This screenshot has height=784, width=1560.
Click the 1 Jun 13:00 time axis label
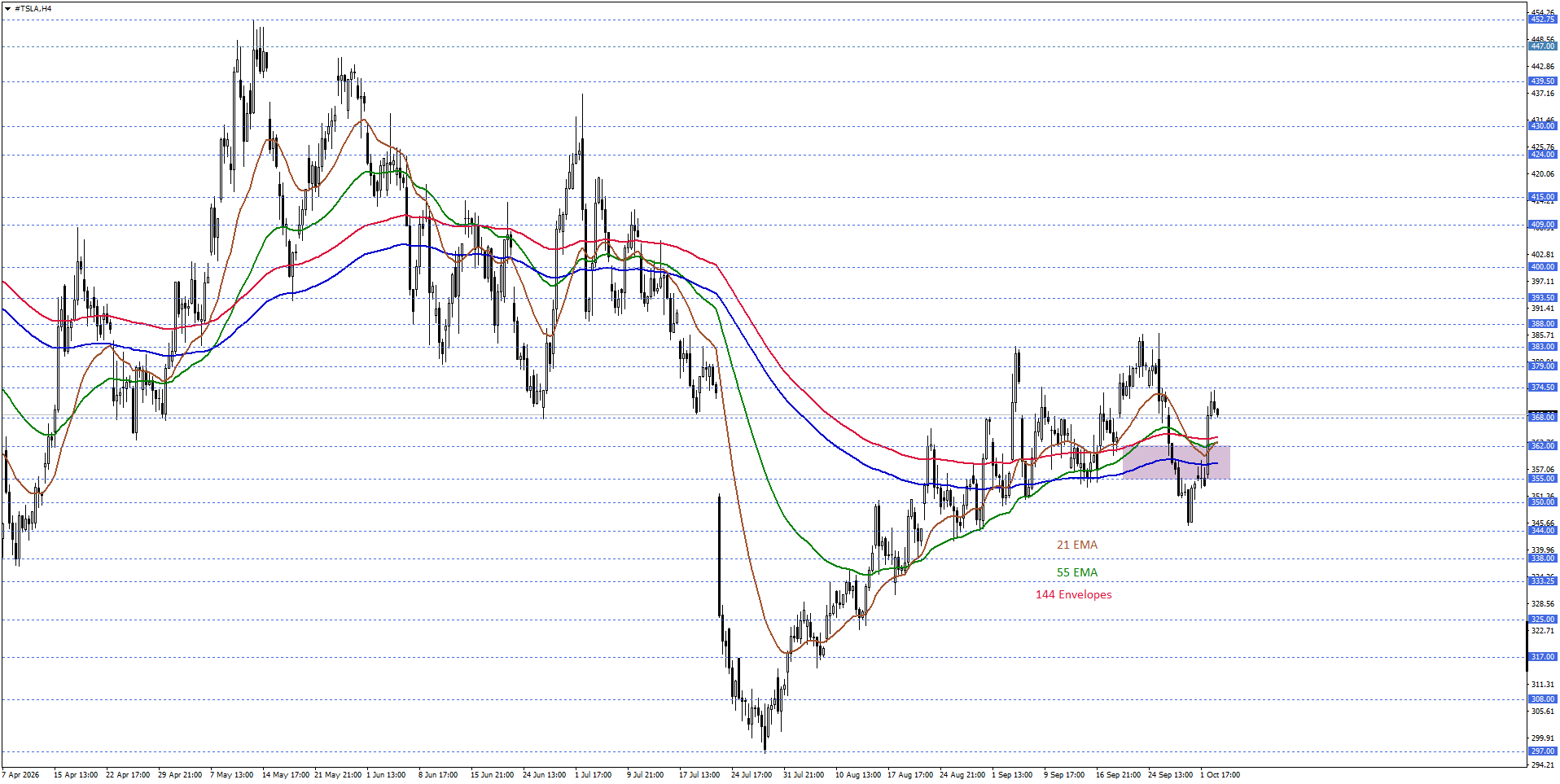point(386,775)
